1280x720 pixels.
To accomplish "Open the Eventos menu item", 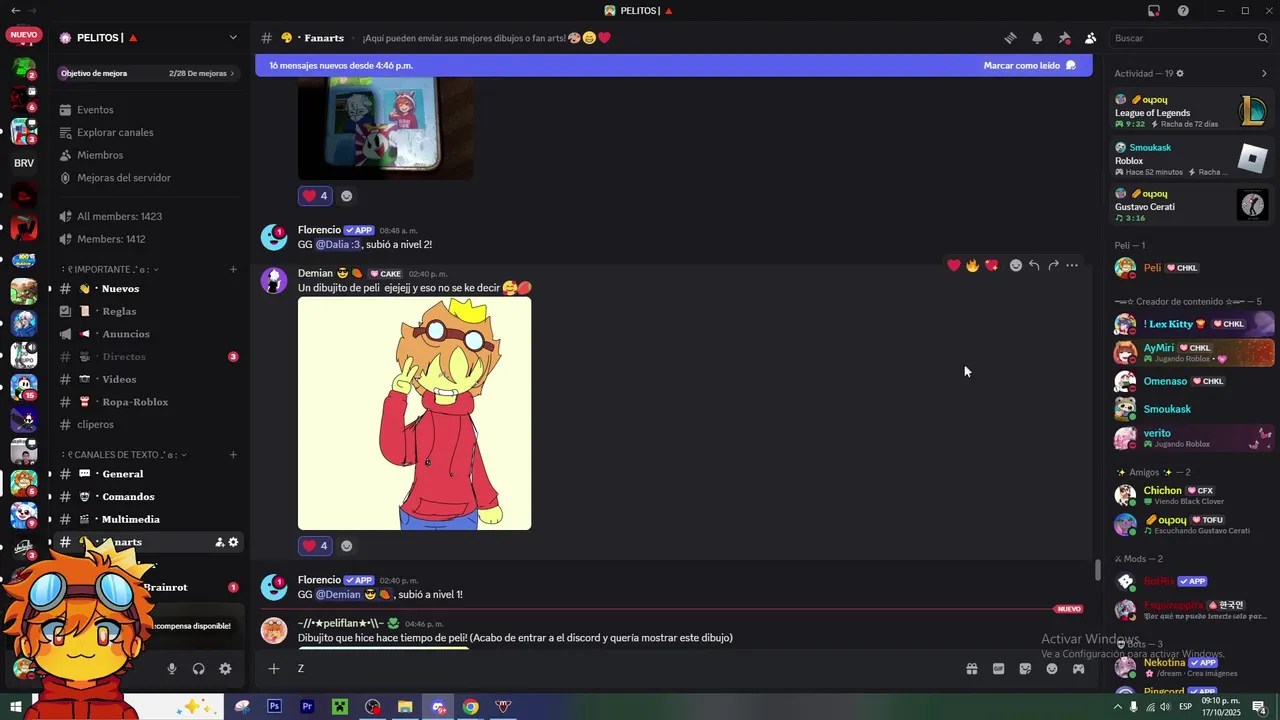I will pos(95,110).
